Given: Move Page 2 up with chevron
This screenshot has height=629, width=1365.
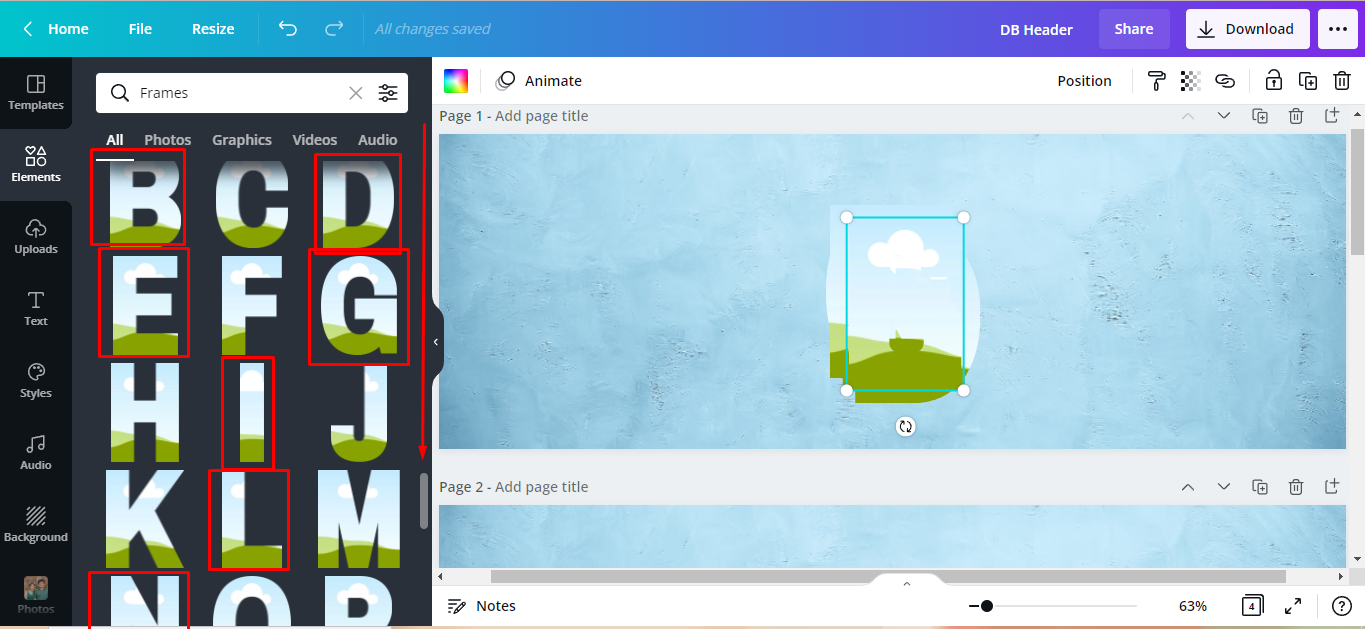Looking at the screenshot, I should click(1187, 487).
